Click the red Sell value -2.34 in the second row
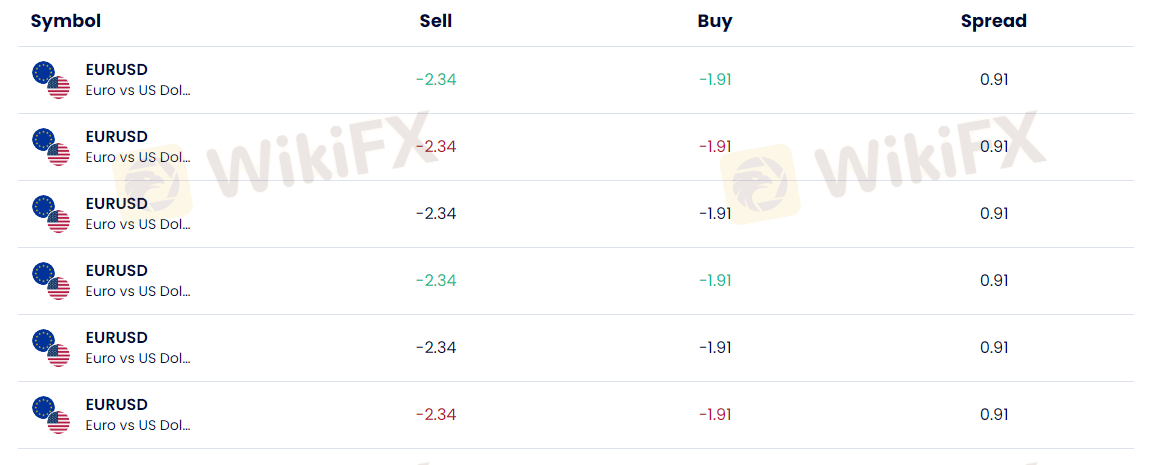Image resolution: width=1172 pixels, height=465 pixels. tap(436, 147)
